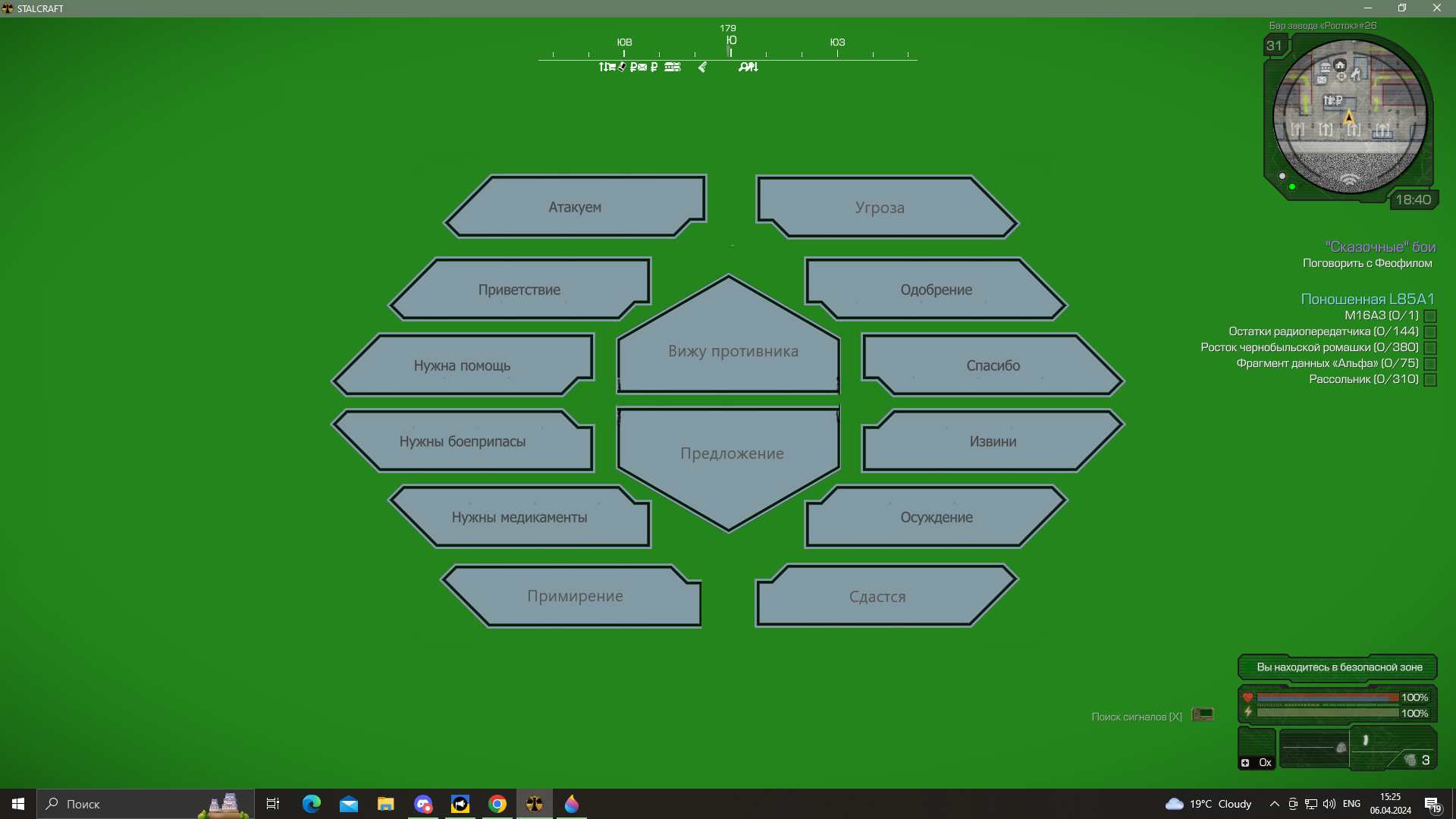Select the Нужна помощь command
The height and width of the screenshot is (819, 1456).
click(463, 366)
